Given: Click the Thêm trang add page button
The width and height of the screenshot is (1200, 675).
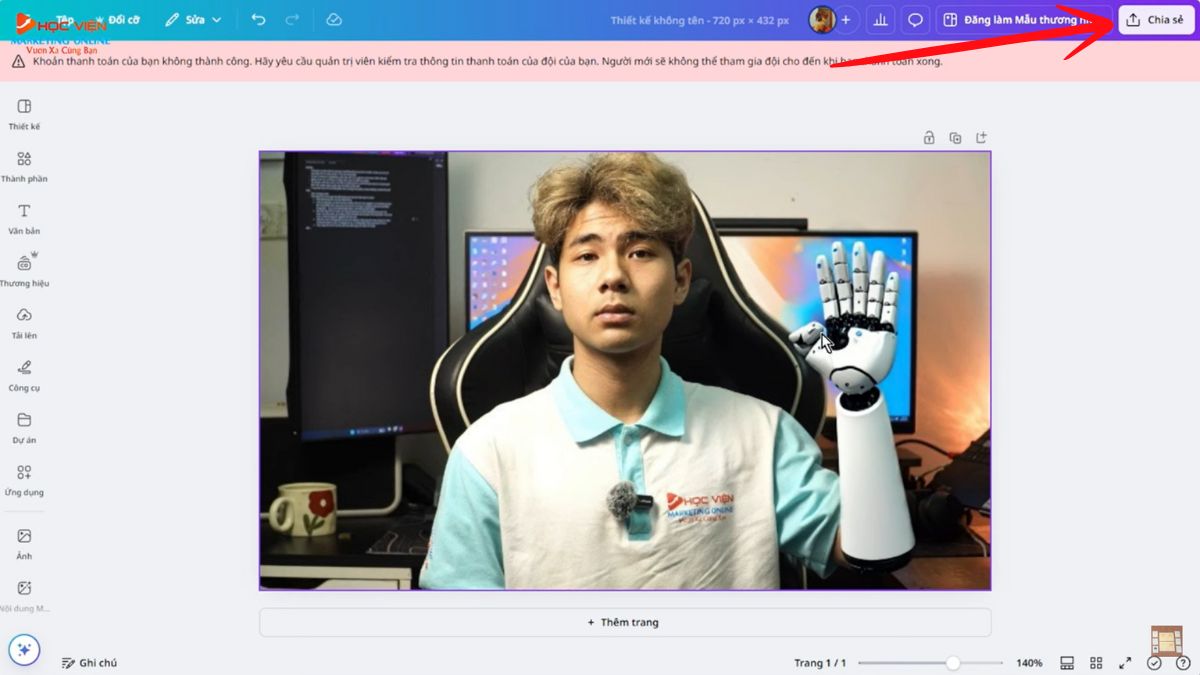Looking at the screenshot, I should click(625, 622).
